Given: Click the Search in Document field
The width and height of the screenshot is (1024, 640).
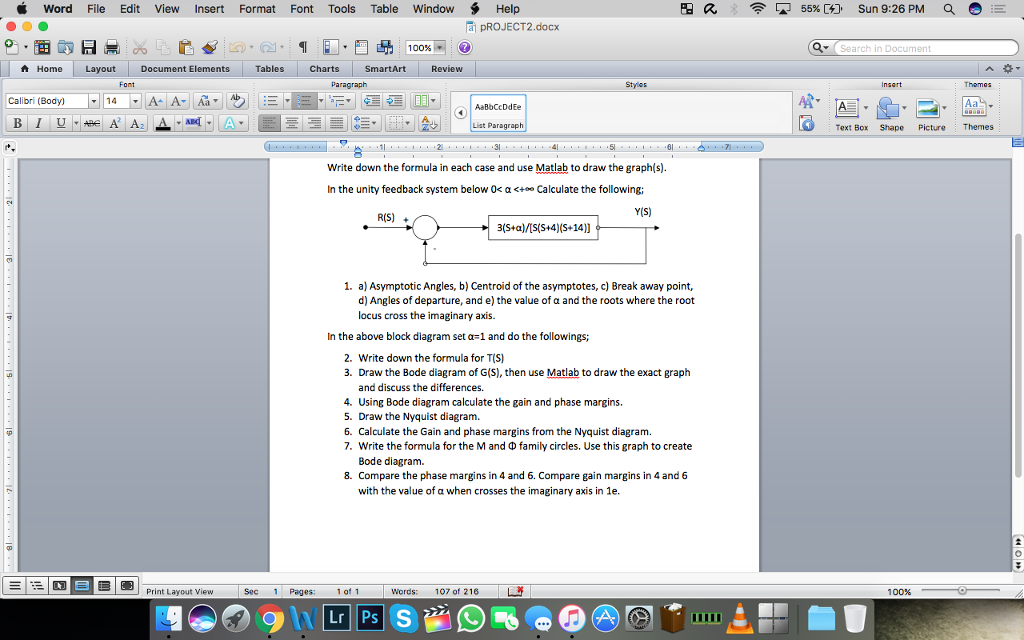Looking at the screenshot, I should [x=919, y=48].
